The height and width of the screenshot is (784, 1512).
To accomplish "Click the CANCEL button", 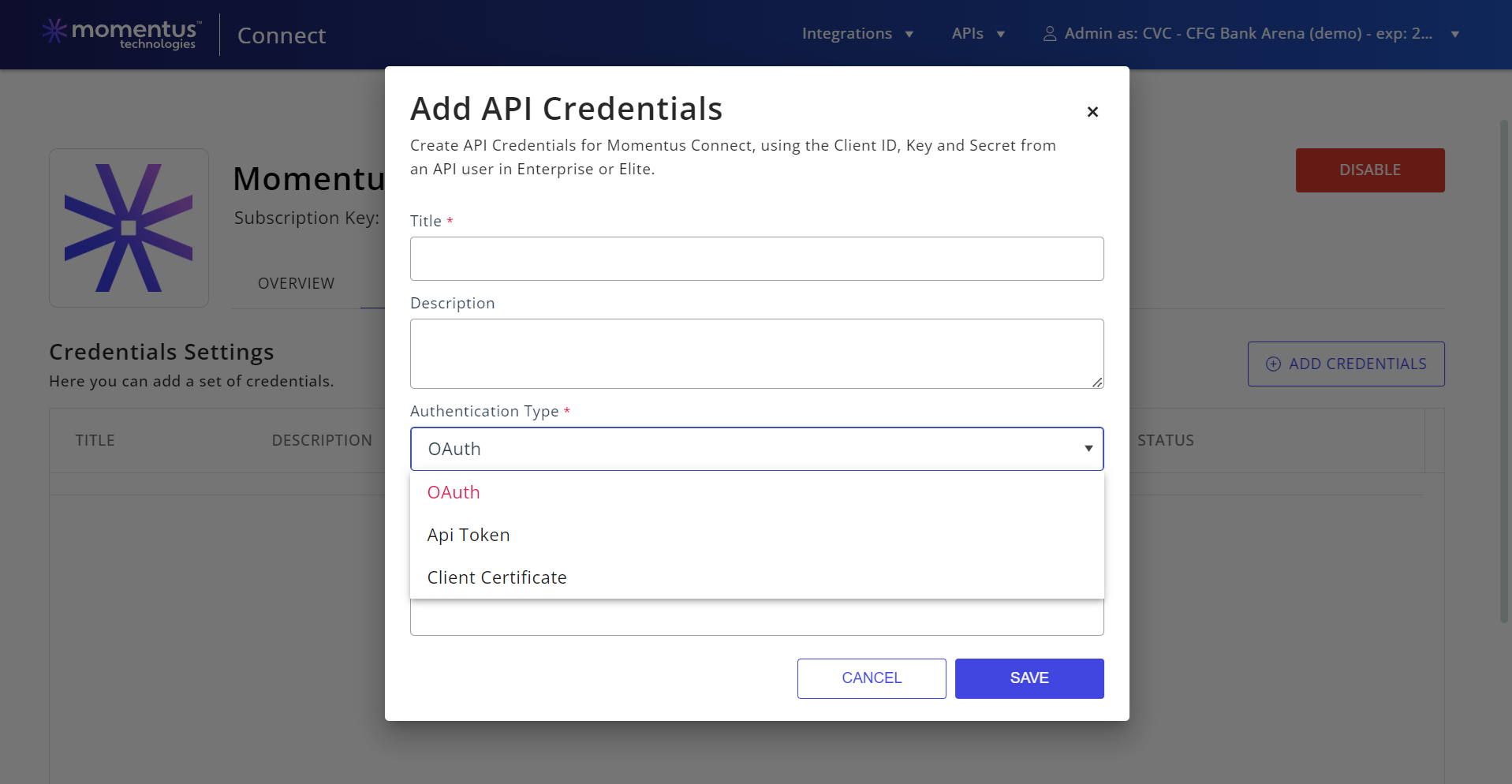I will [x=871, y=678].
